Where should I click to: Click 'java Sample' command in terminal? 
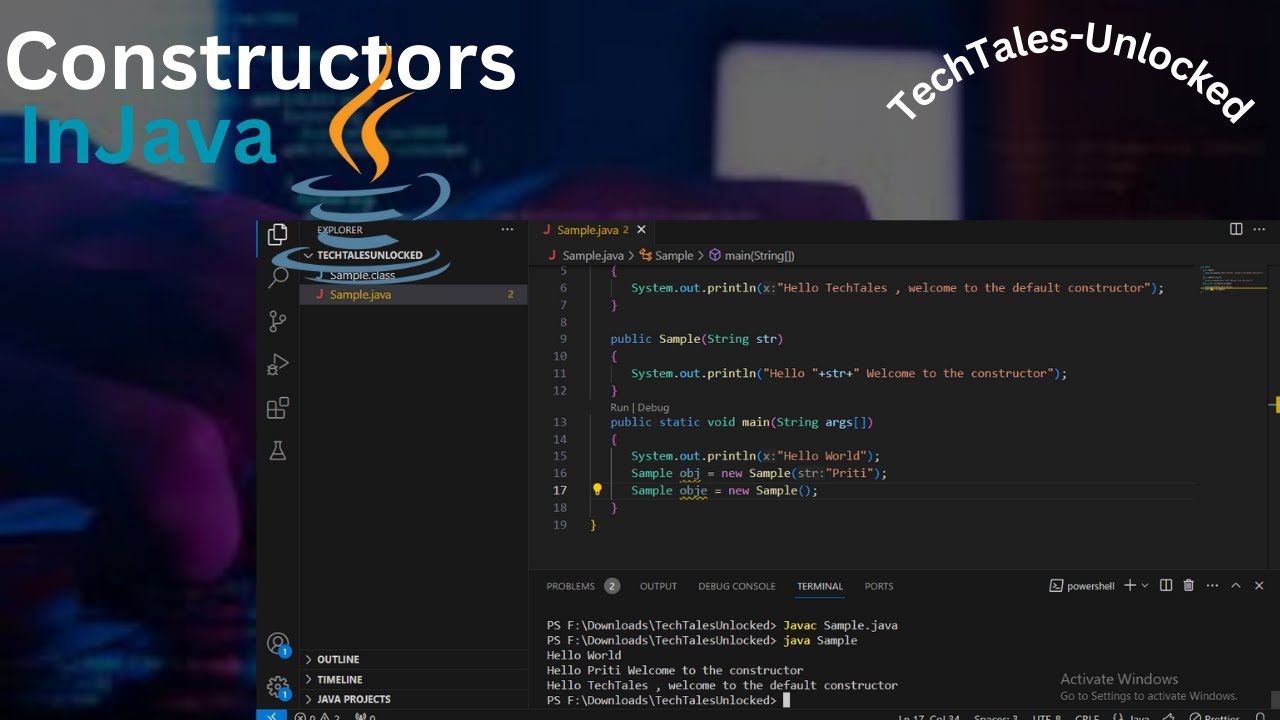tap(820, 640)
